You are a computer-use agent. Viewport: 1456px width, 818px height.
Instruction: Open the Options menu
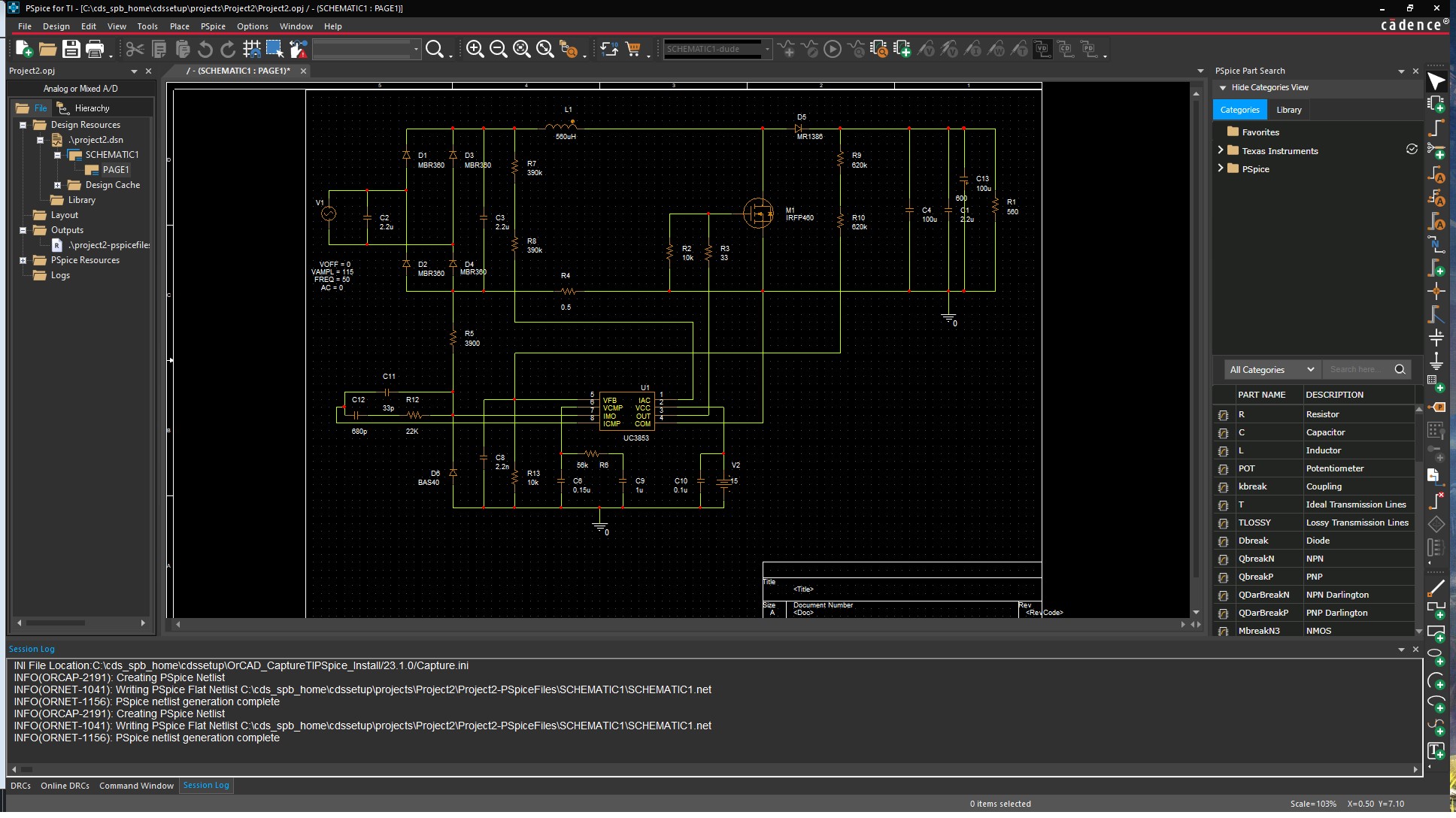point(252,26)
